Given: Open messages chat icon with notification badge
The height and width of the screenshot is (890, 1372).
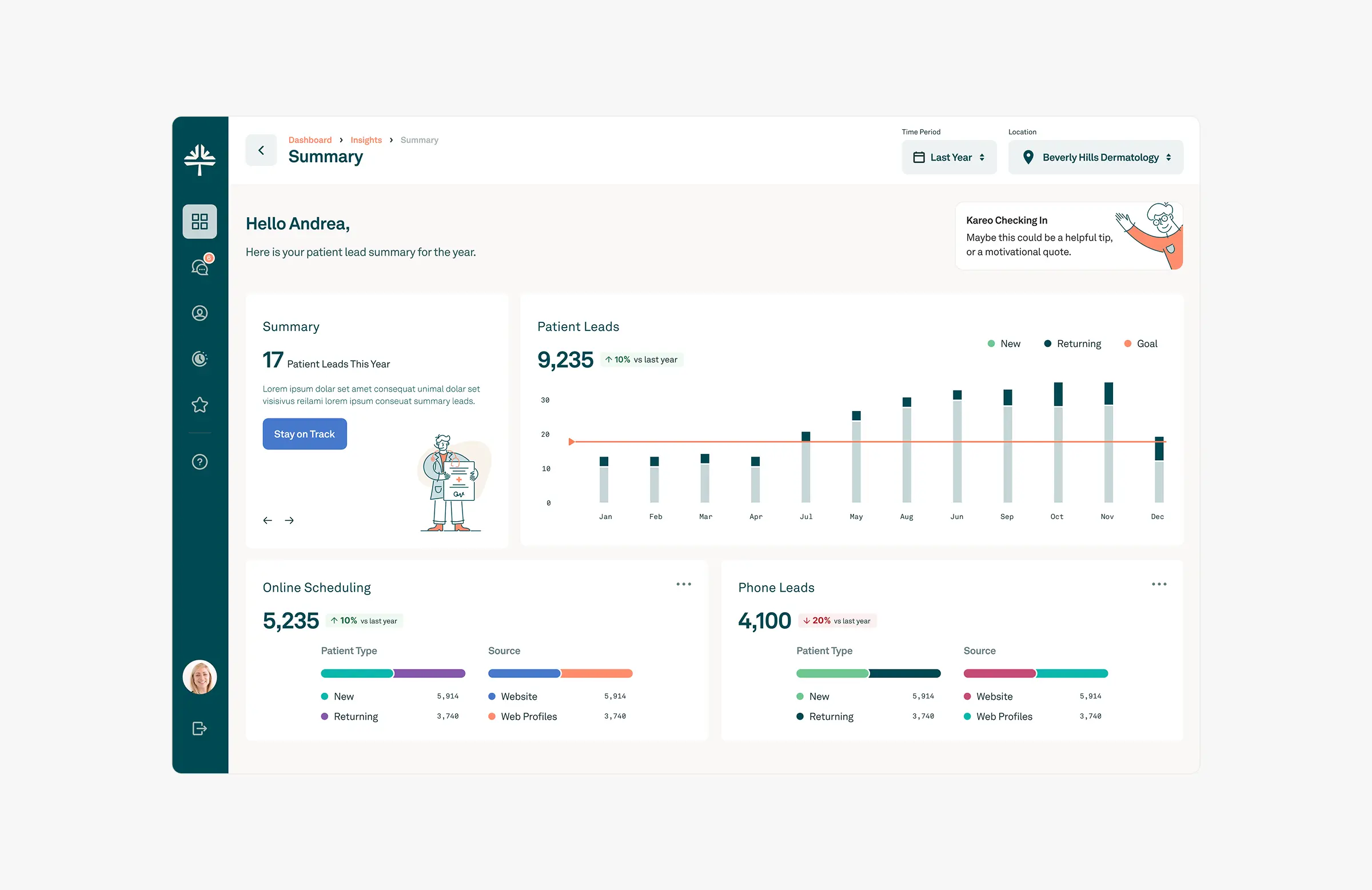Looking at the screenshot, I should coord(200,268).
